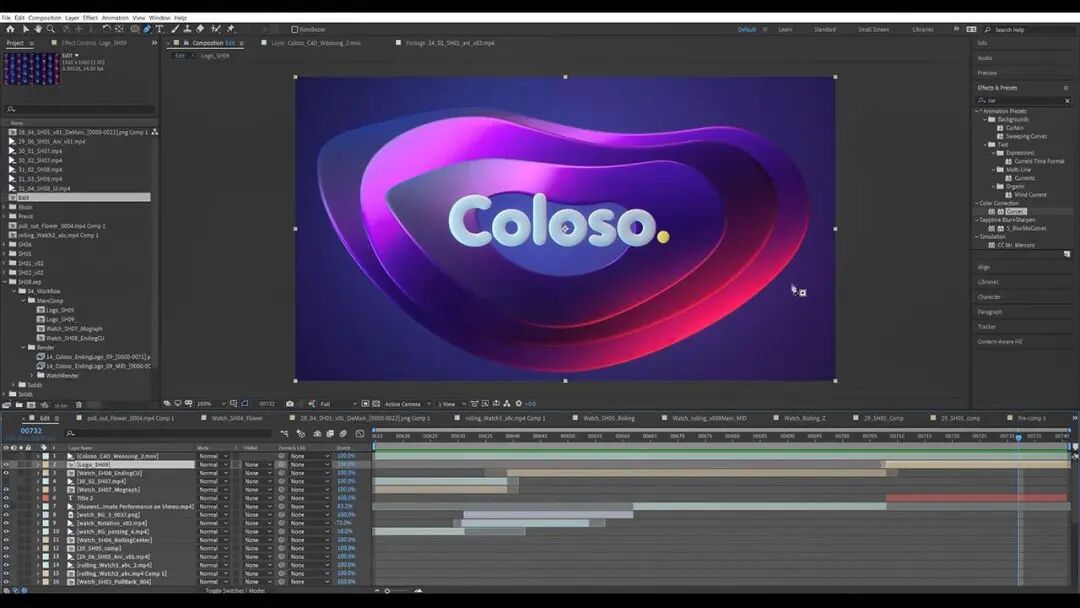Open the Content-Aware Fill panel
The height and width of the screenshot is (608, 1080).
999,342
